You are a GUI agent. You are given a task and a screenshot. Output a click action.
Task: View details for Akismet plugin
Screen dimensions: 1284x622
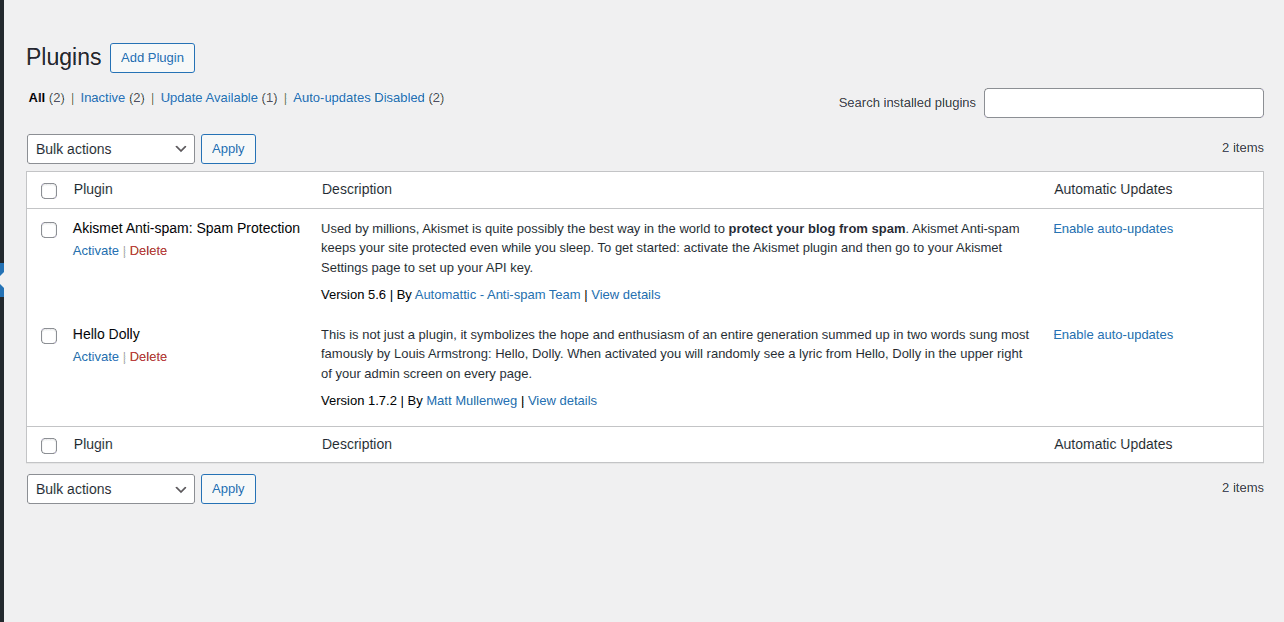click(x=626, y=295)
